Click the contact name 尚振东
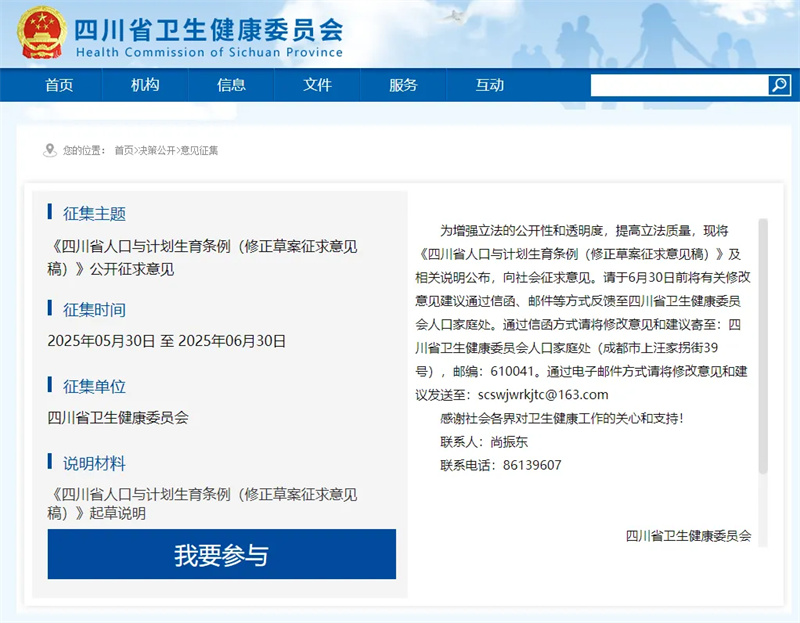 (x=509, y=442)
